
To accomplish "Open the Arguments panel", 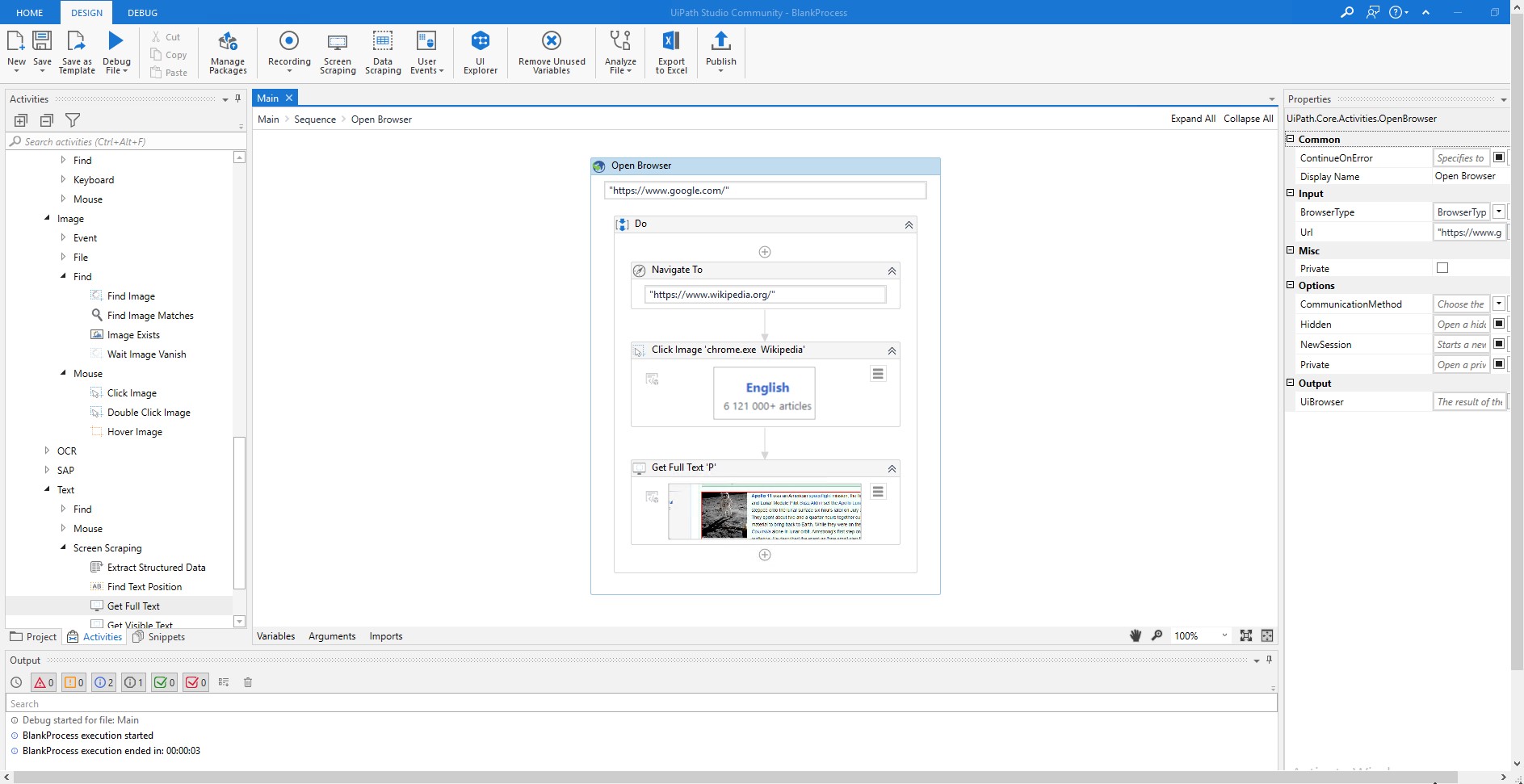I will (x=332, y=636).
